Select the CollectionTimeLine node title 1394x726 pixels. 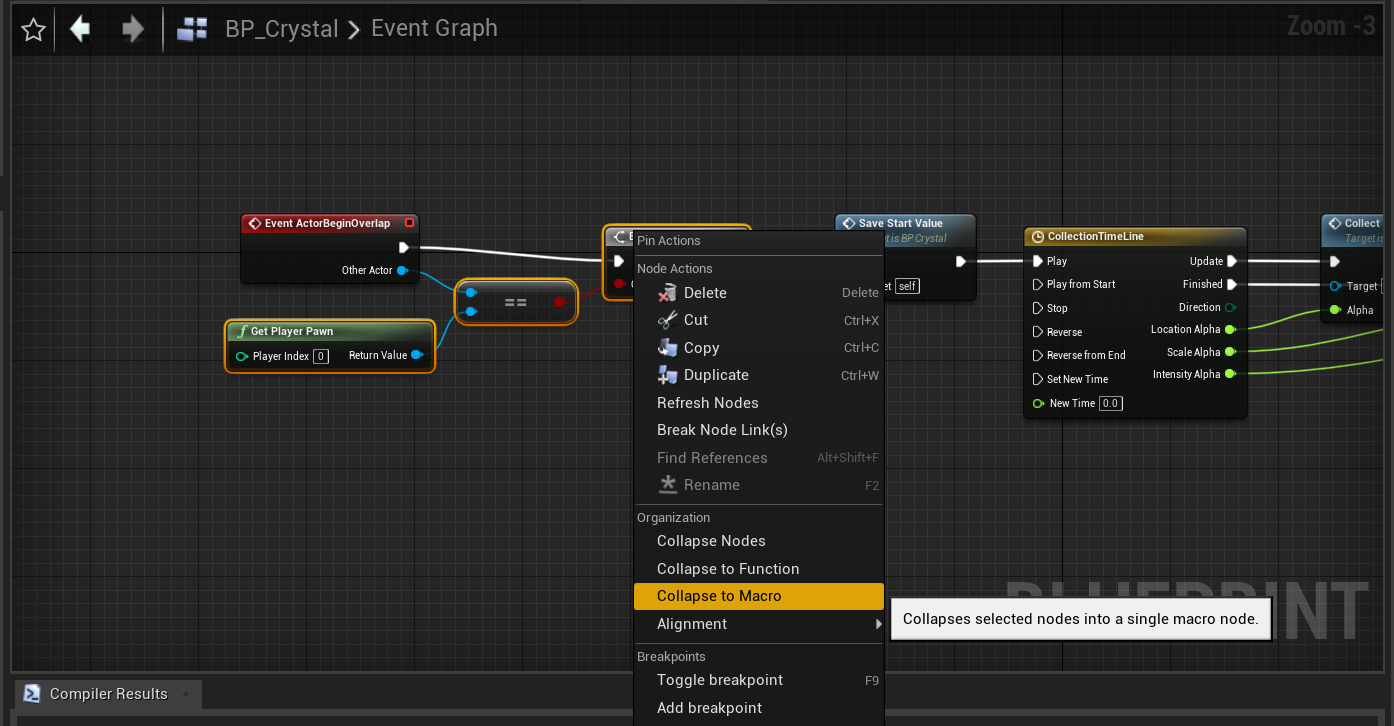point(1095,237)
